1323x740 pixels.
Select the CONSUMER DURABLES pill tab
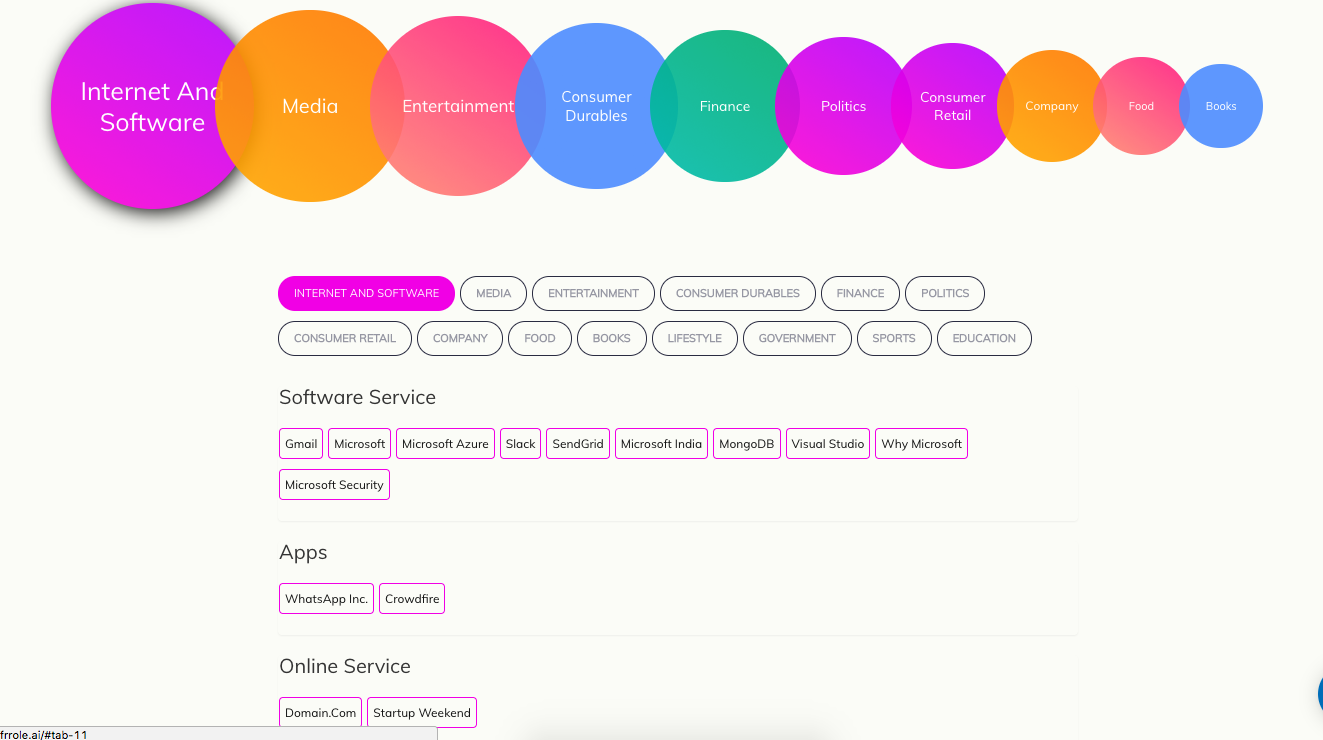point(738,294)
